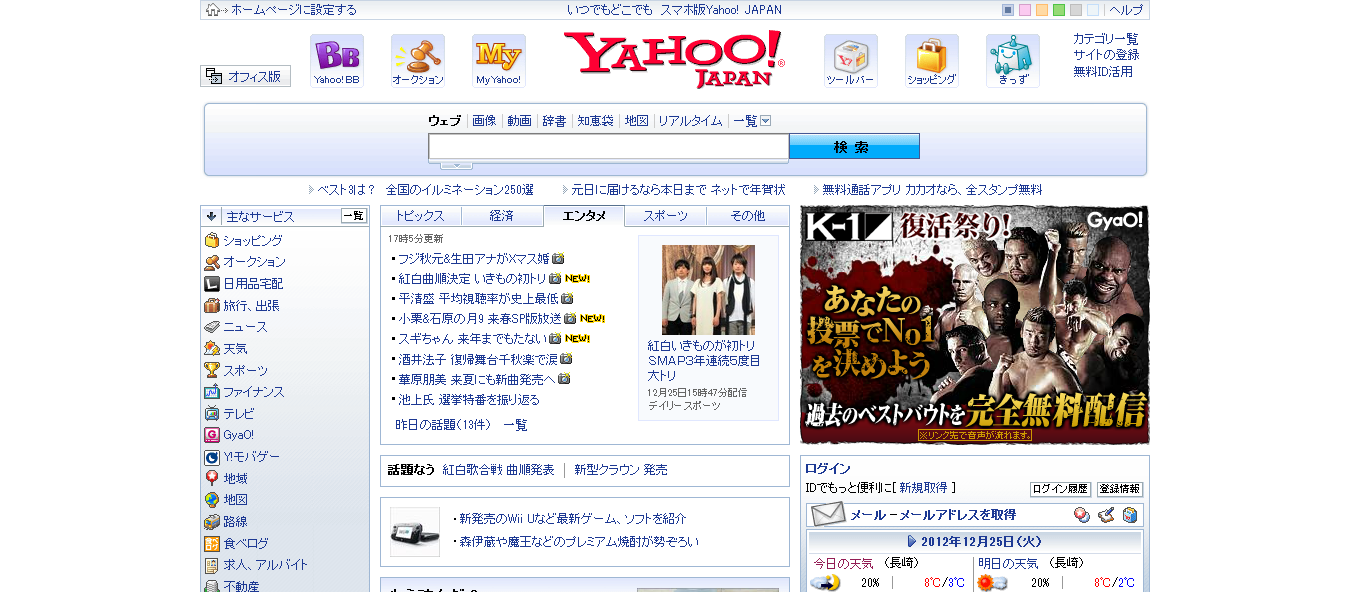Click the 天気 weather icon in the sidebar
This screenshot has height=592, width=1349.
pyautogui.click(x=212, y=348)
